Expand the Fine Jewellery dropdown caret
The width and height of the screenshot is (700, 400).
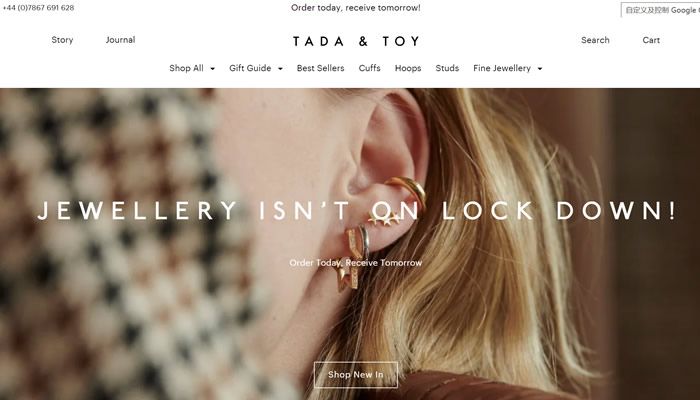(540, 69)
